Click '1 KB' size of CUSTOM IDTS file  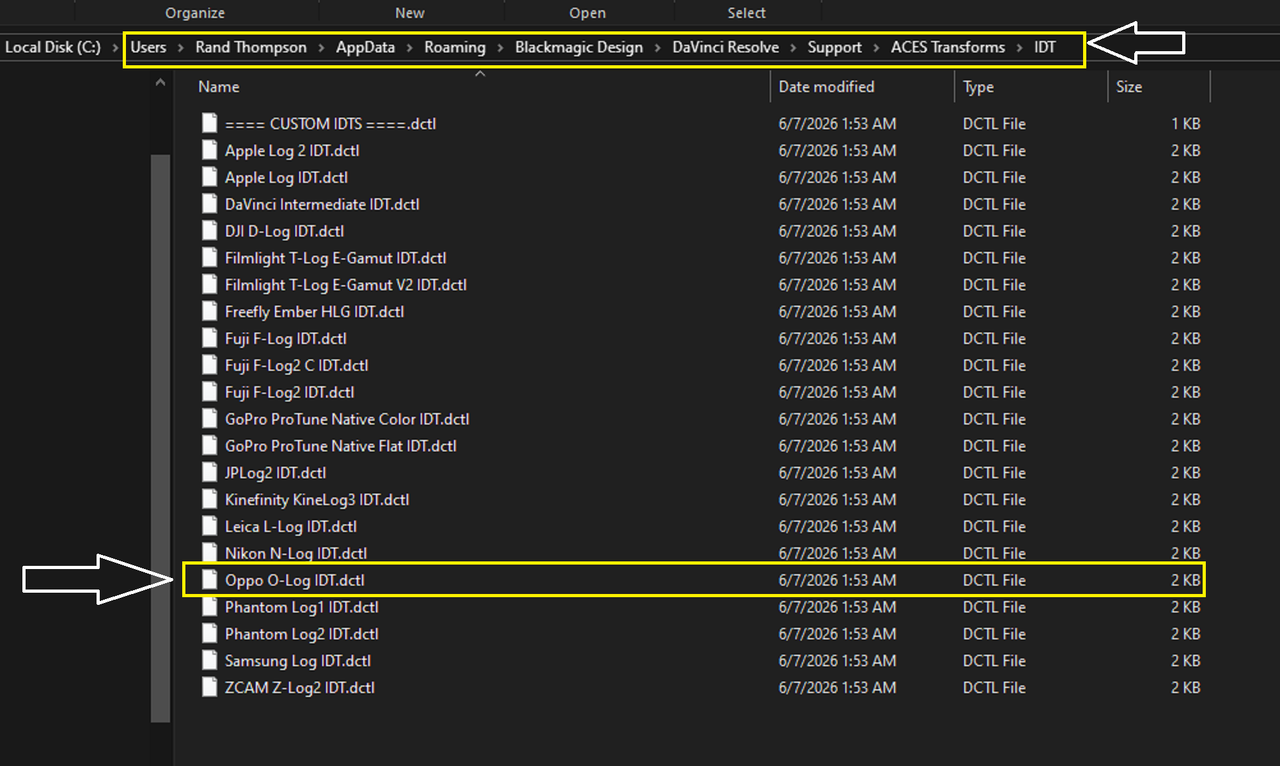click(x=1186, y=123)
